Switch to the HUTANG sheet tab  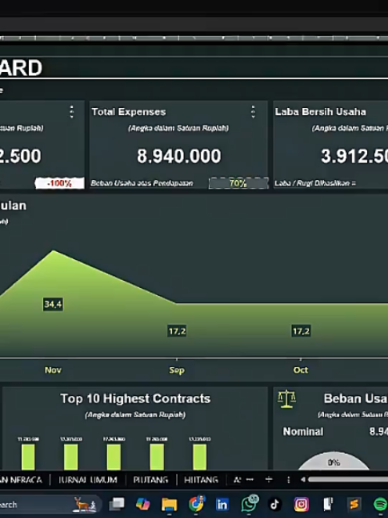201,480
